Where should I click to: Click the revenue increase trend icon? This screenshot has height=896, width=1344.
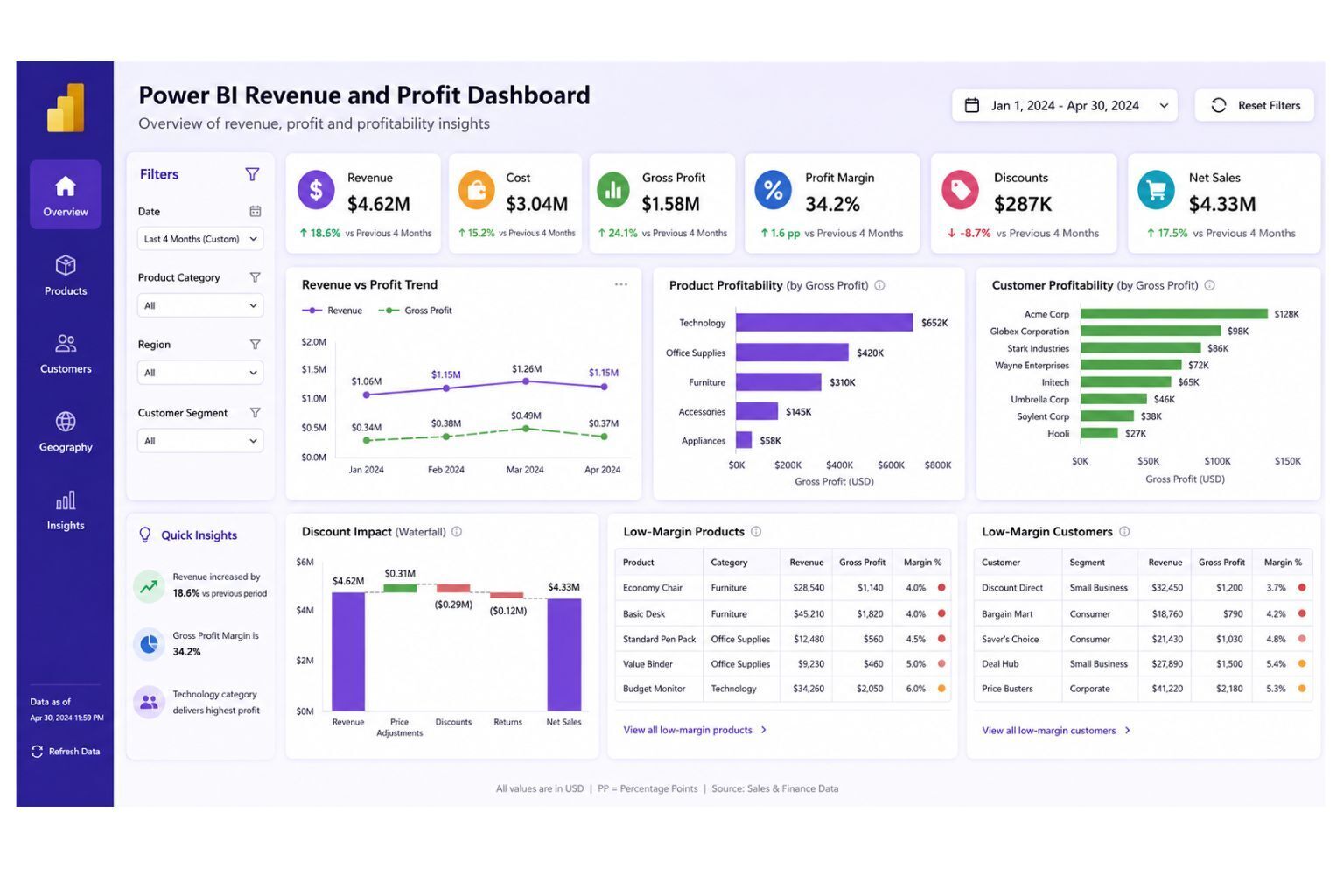pyautogui.click(x=150, y=586)
